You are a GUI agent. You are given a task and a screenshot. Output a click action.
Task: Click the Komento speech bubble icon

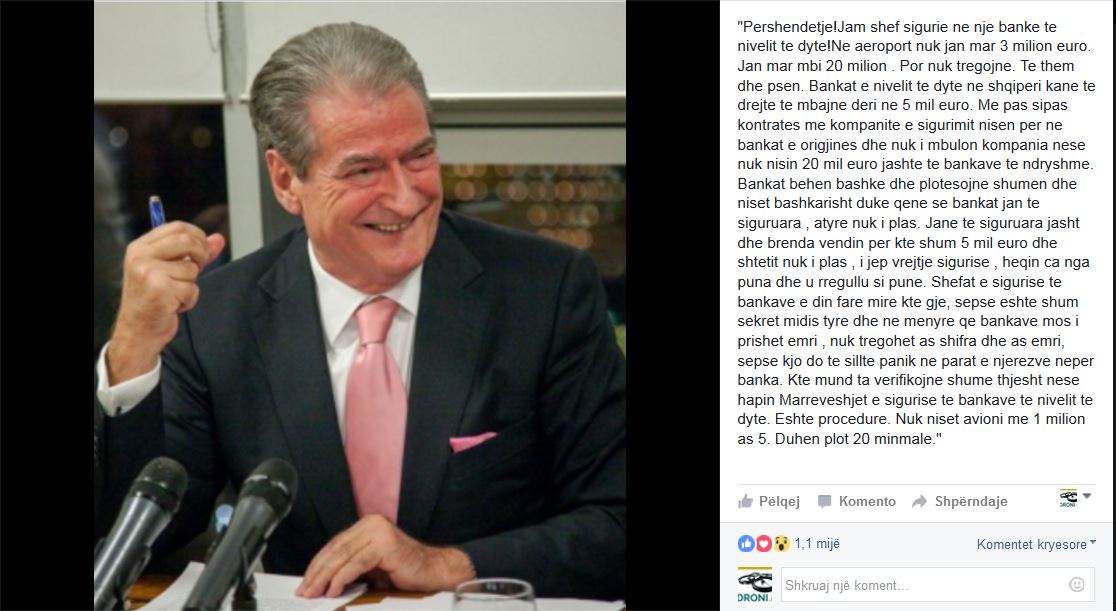(x=824, y=501)
